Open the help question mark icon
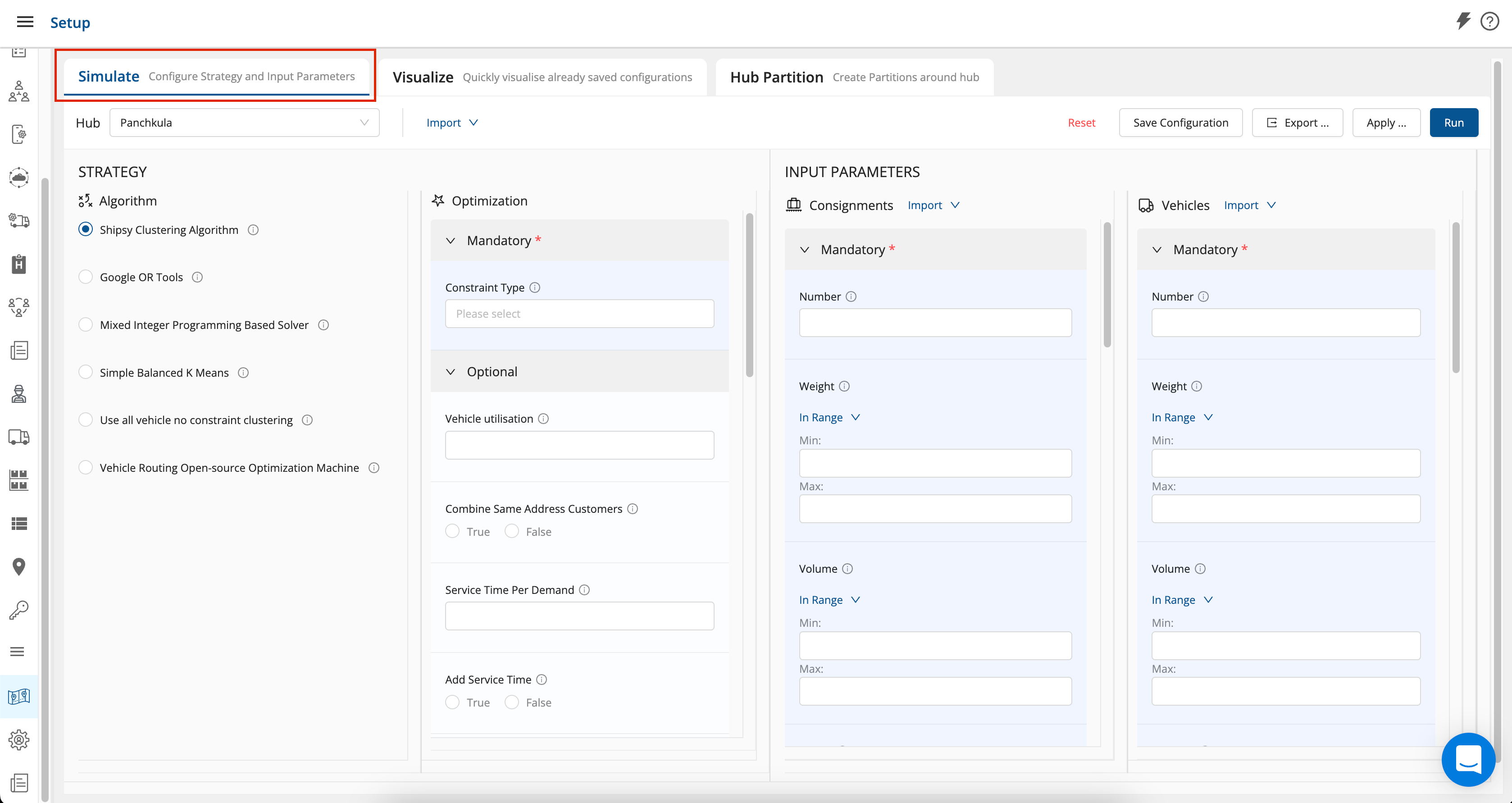The image size is (1512, 803). point(1489,22)
